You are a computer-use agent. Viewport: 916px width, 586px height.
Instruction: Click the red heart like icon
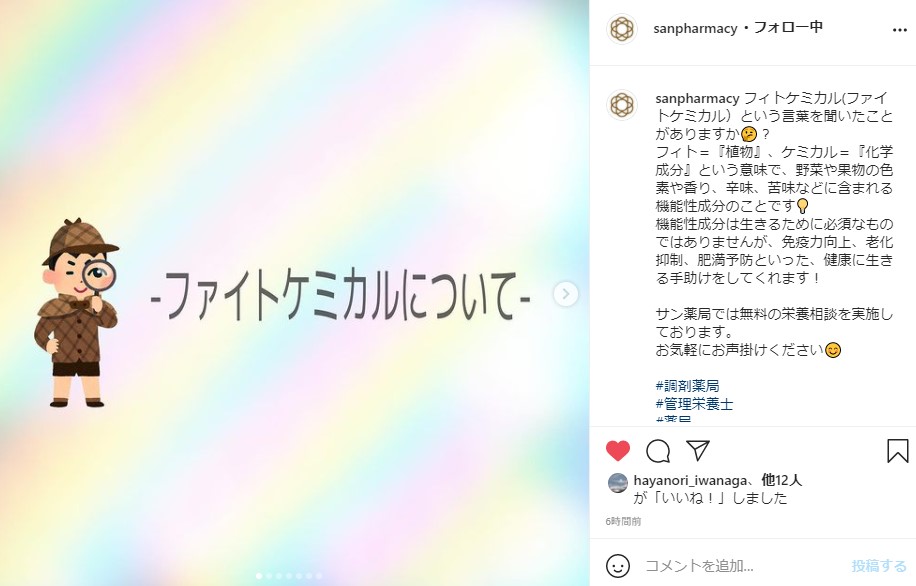[x=617, y=450]
